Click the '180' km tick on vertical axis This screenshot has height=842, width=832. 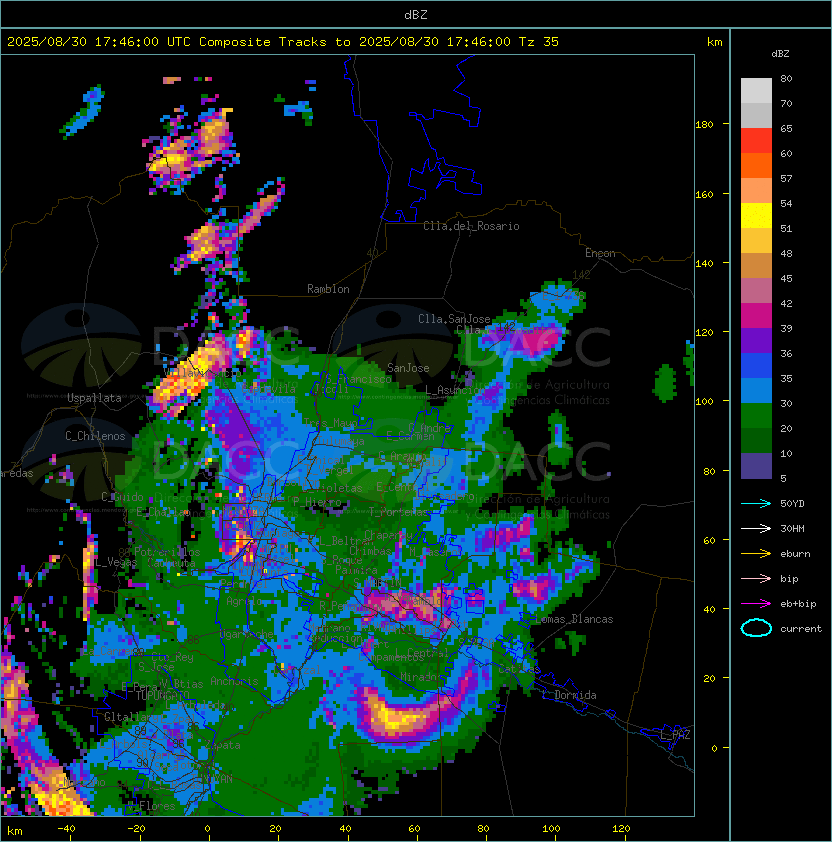point(704,125)
